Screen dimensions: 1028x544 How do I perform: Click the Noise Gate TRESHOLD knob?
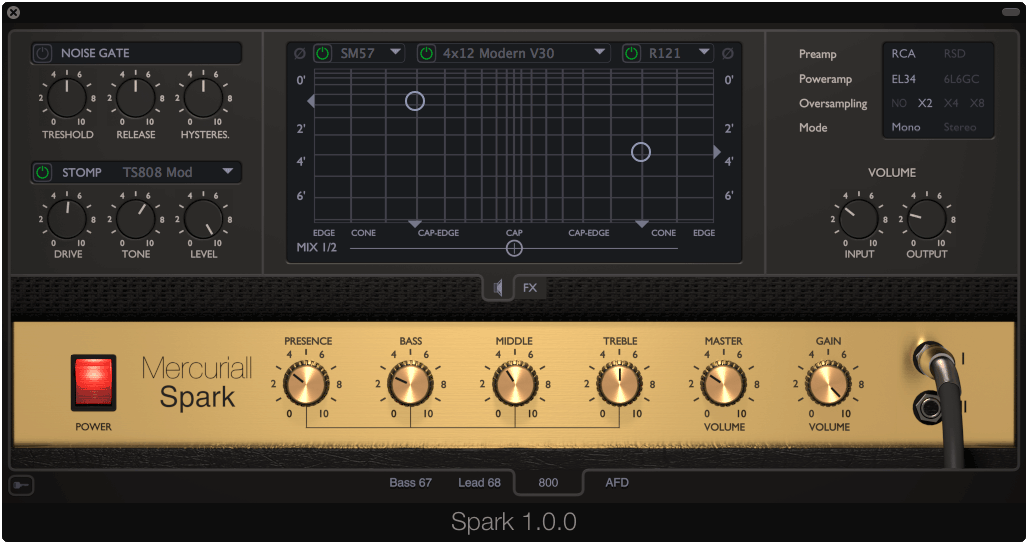(x=67, y=98)
